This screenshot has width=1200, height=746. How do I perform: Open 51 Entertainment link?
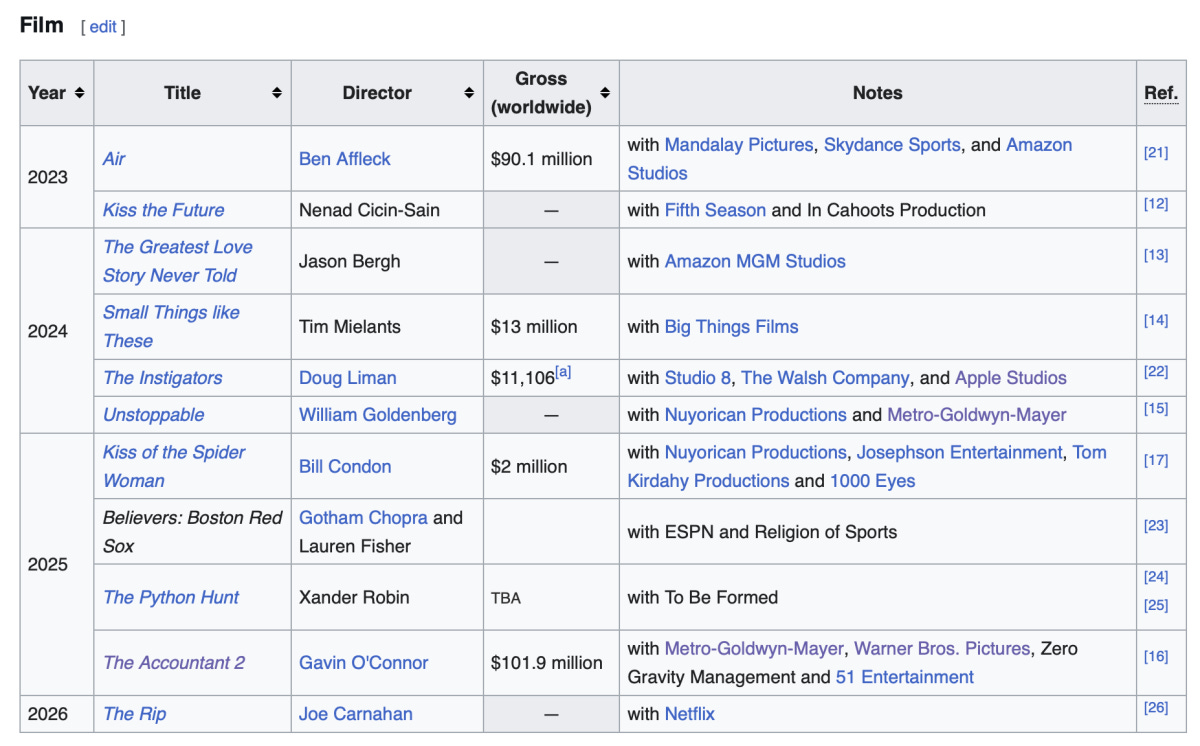coord(905,677)
